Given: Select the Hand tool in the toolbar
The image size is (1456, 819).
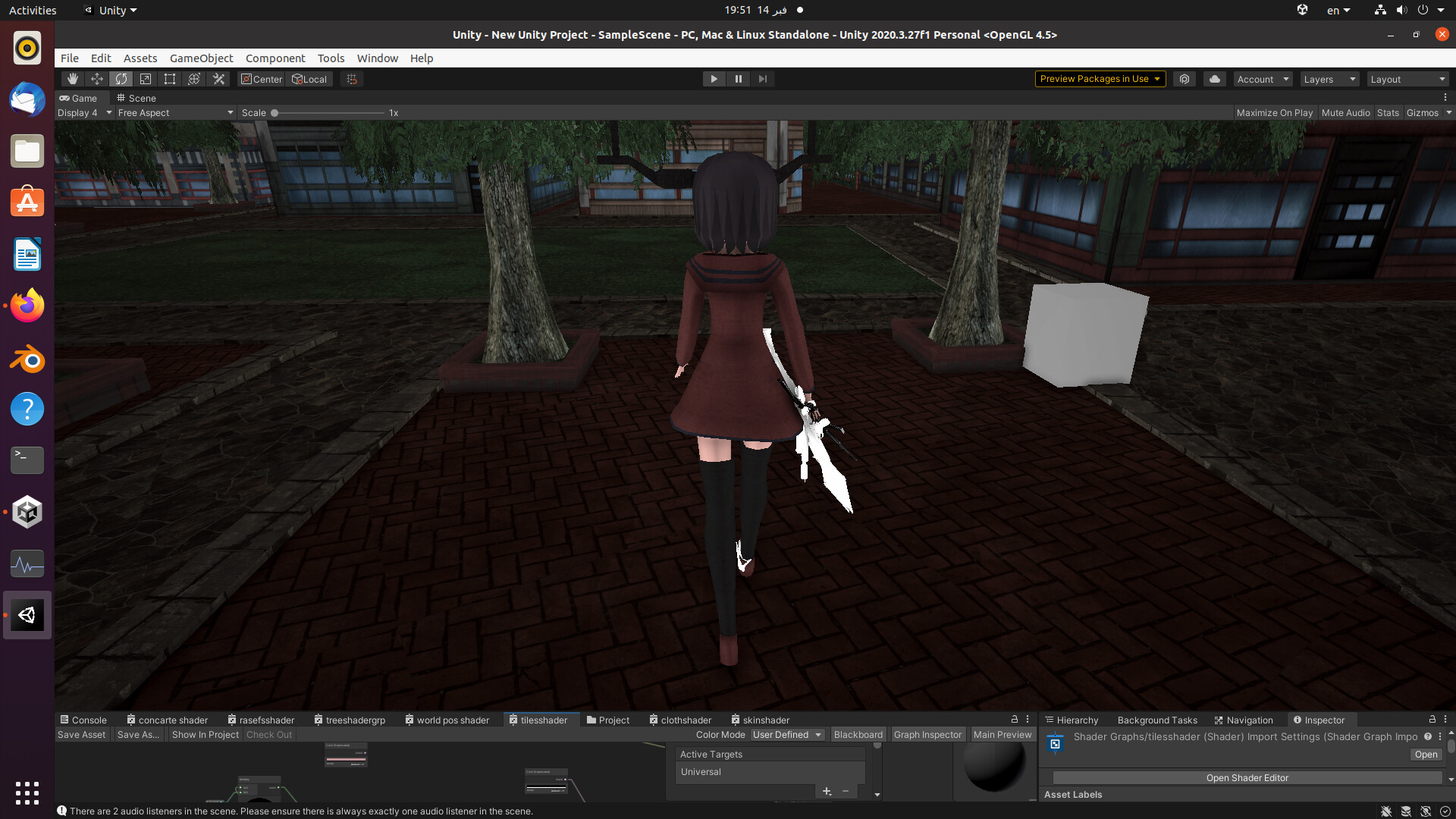Looking at the screenshot, I should 72,78.
